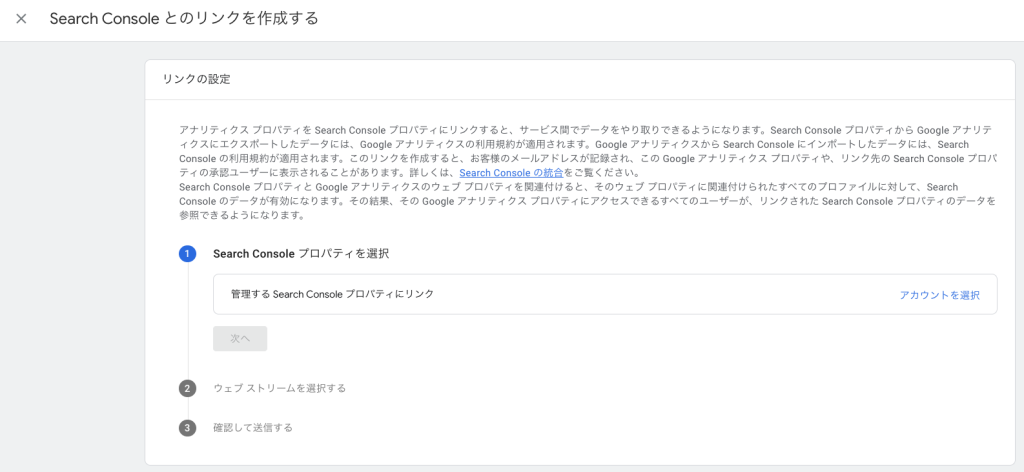The height and width of the screenshot is (472, 1024).
Task: Expand the ウェブ ストリームを選択する step
Action: [279, 388]
